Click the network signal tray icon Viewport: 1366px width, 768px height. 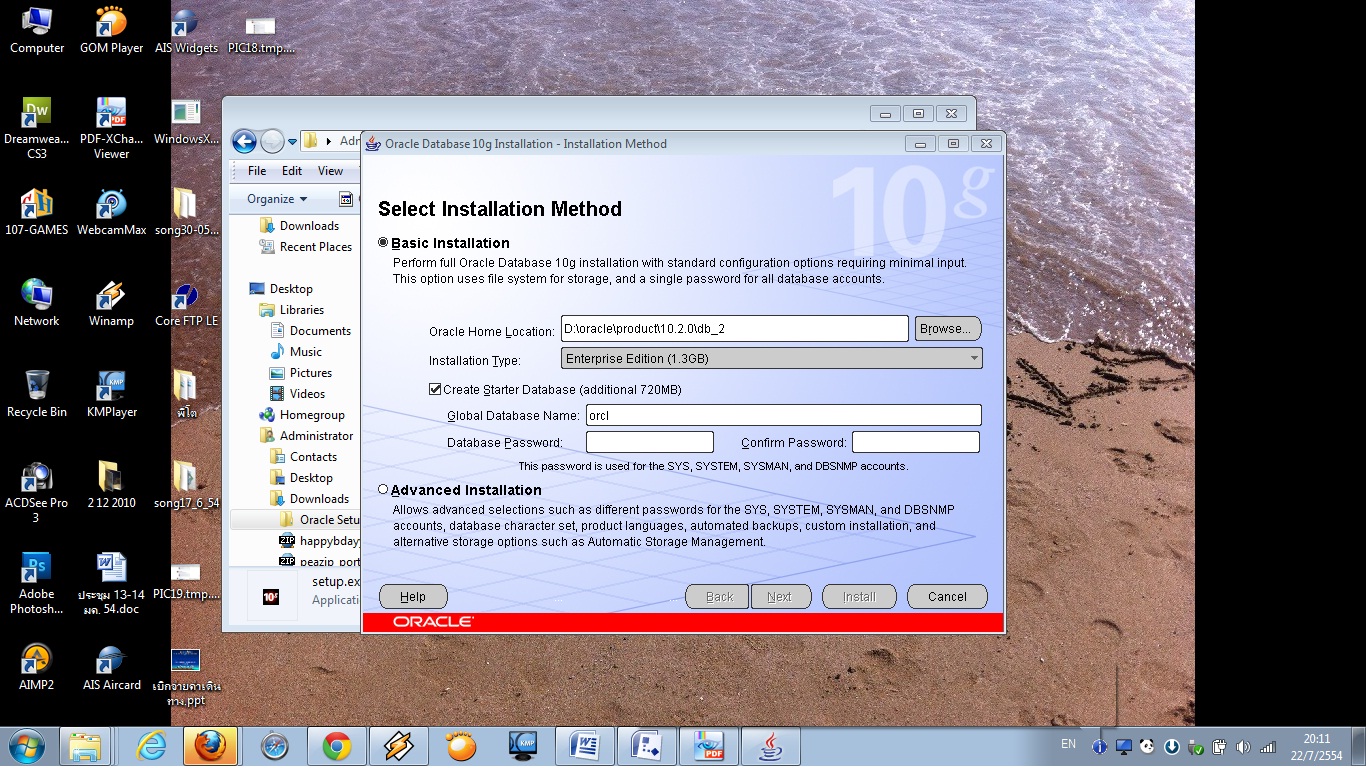(x=1267, y=747)
